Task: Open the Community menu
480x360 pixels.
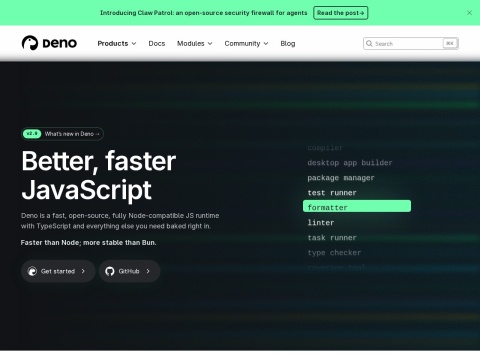Action: pyautogui.click(x=246, y=43)
